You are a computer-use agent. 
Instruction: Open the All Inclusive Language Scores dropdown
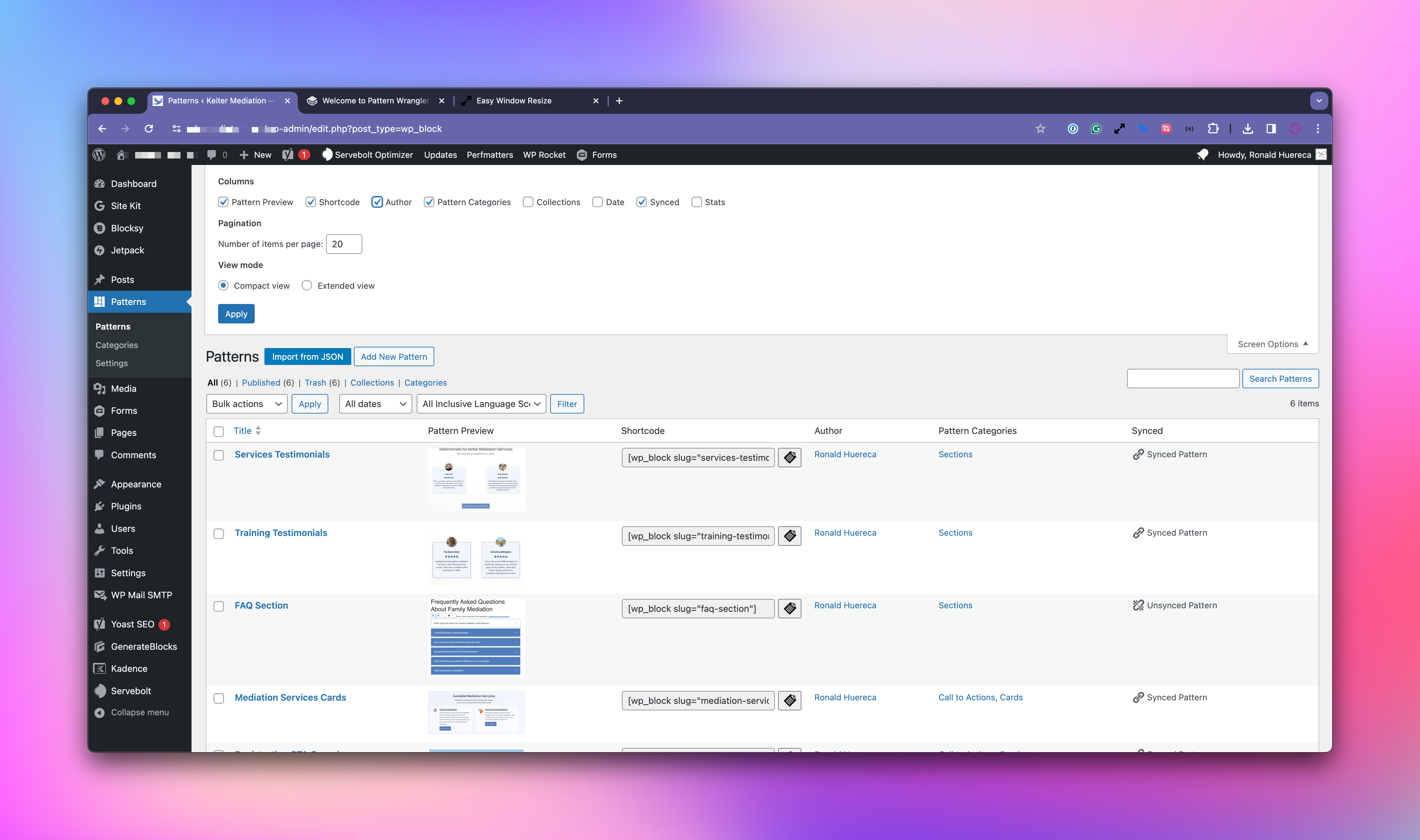pos(481,403)
